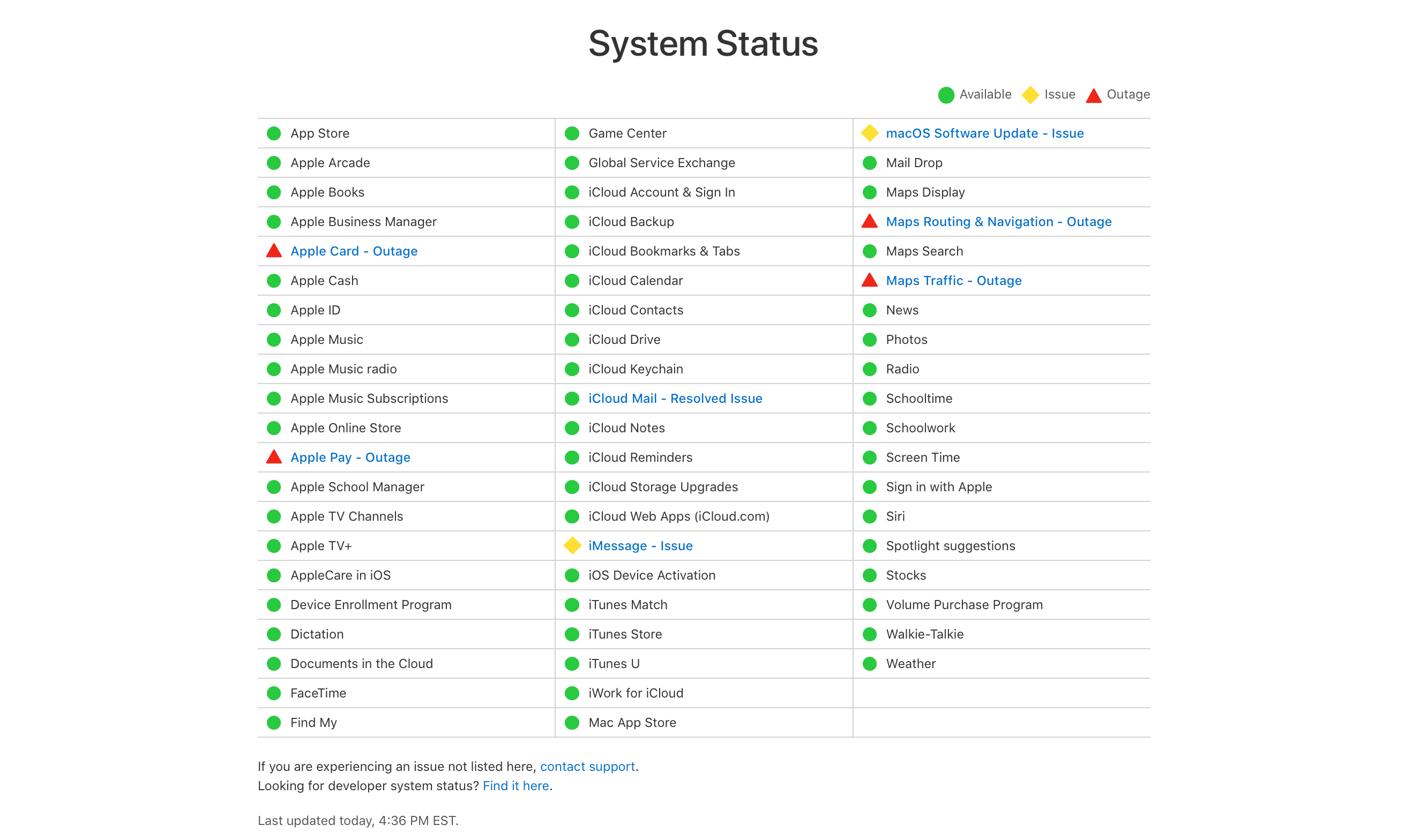
Task: Click the issue diamond beside macOS Software Update
Action: [870, 133]
